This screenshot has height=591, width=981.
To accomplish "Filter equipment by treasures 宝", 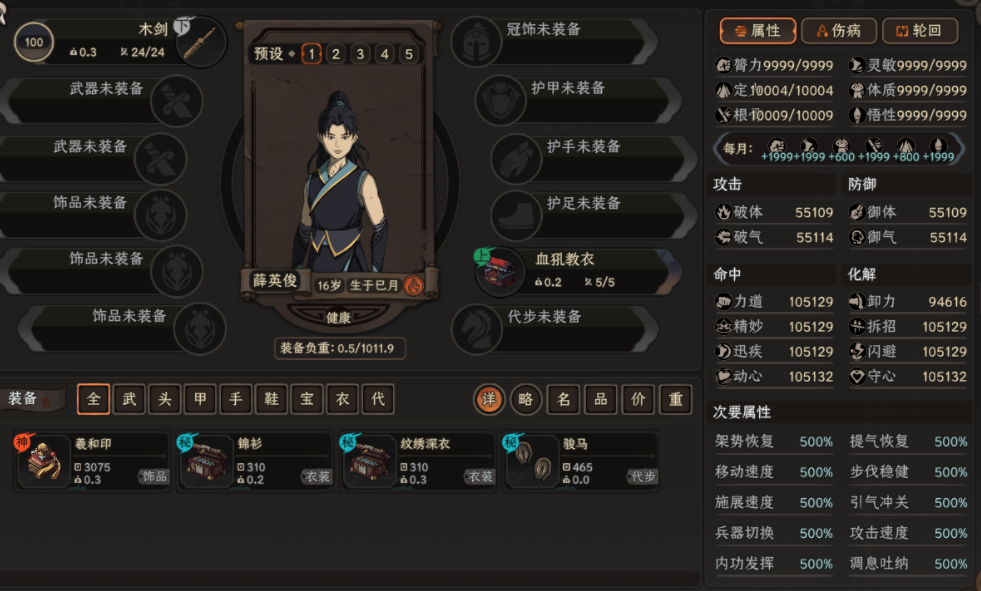I will point(307,399).
